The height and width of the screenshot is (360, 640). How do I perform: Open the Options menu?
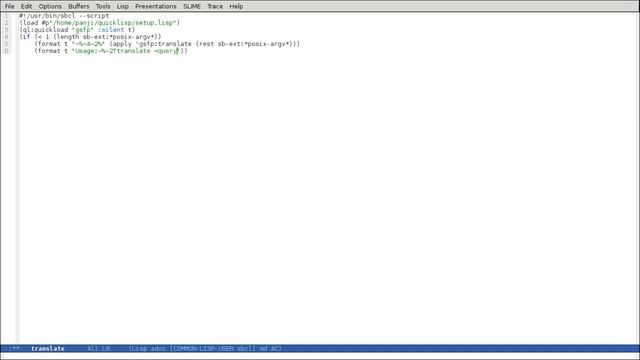50,6
